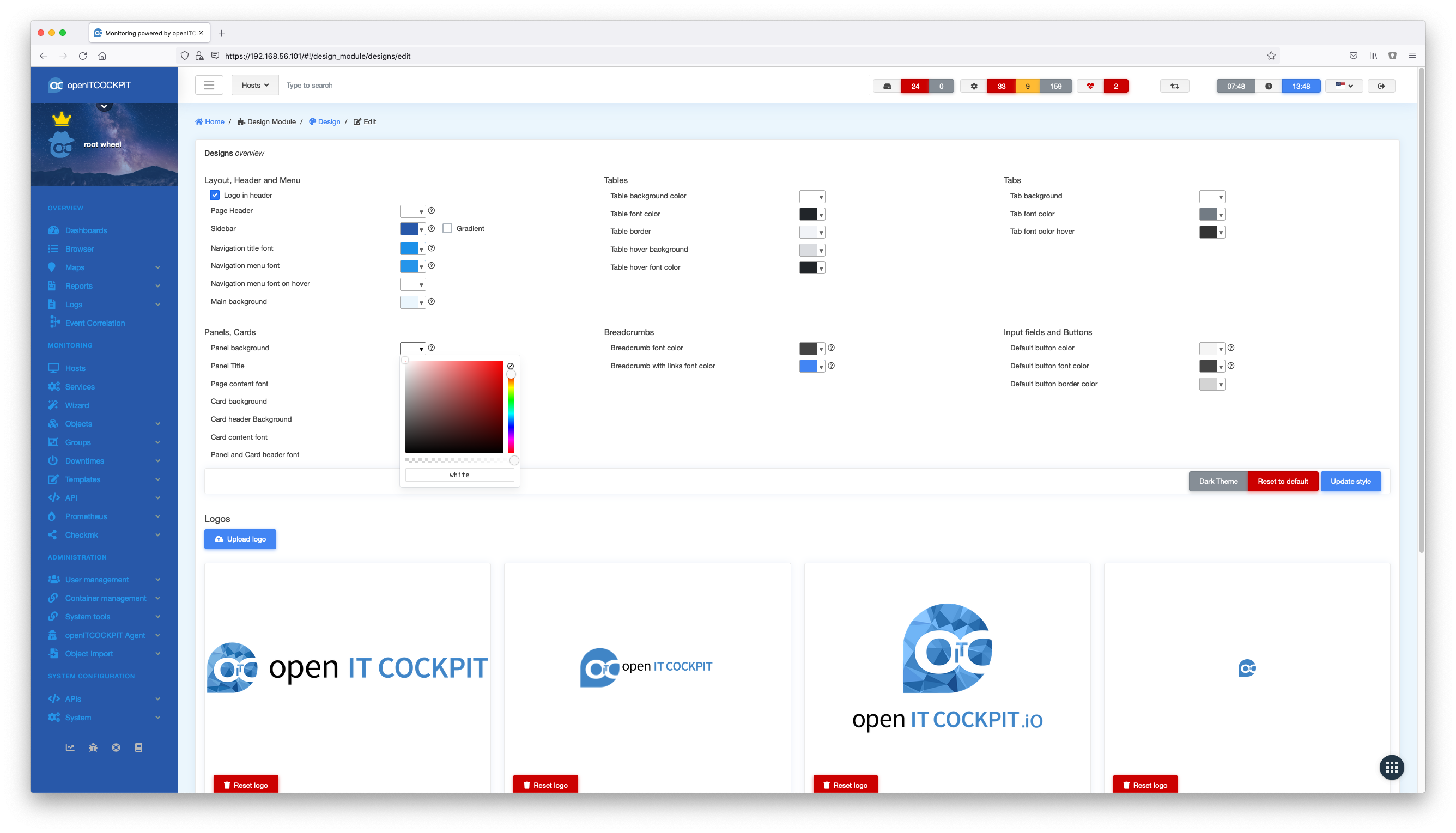This screenshot has width=1456, height=833.
Task: Open a new browser tab
Action: [x=221, y=33]
